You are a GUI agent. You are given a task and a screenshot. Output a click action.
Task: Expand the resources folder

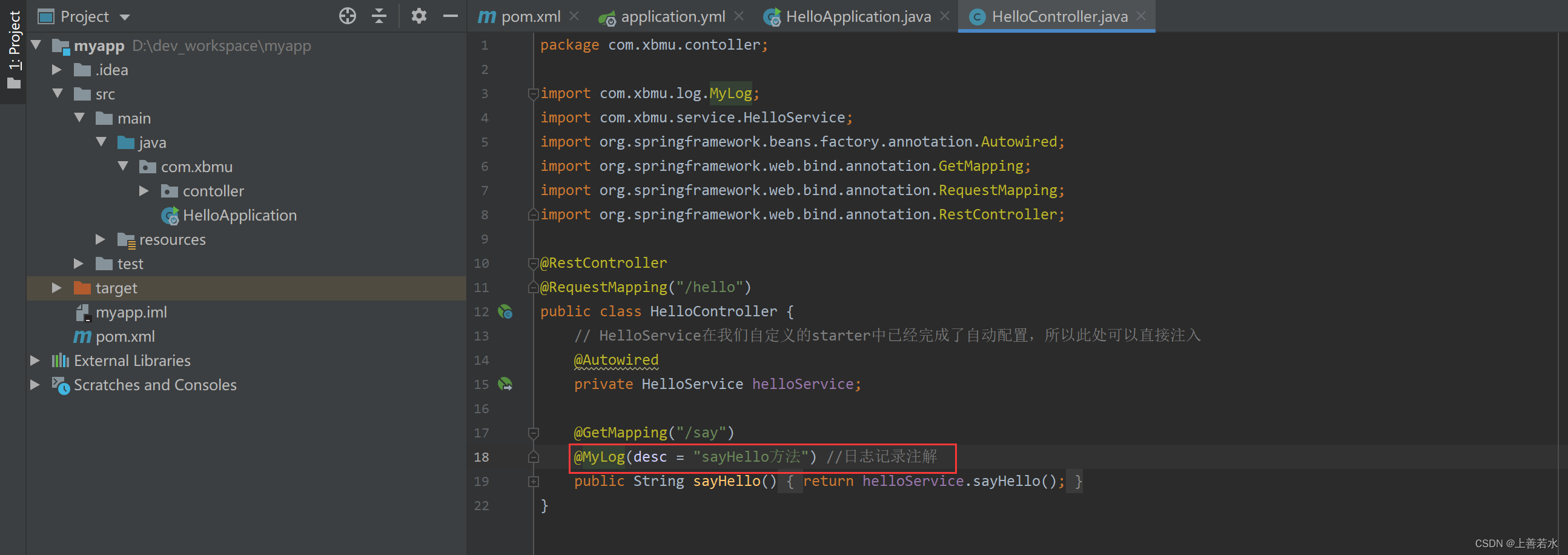click(x=101, y=239)
